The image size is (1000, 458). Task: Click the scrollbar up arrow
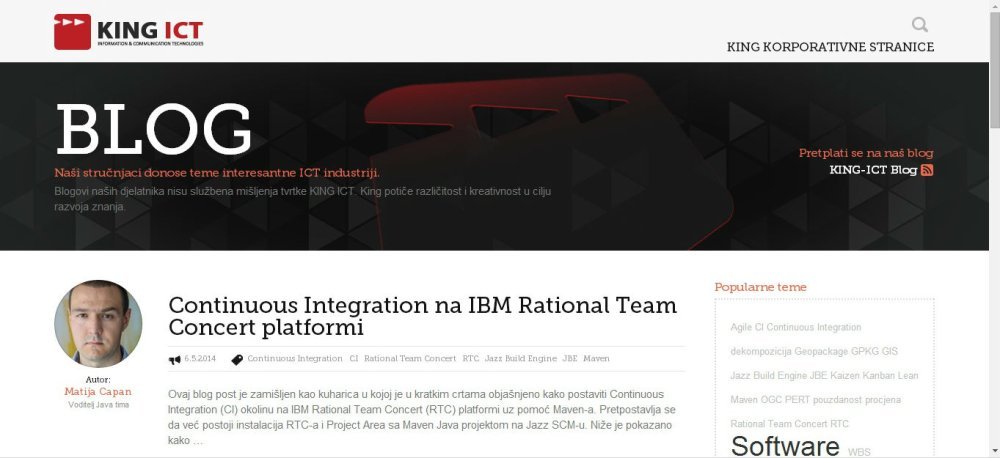point(994,6)
